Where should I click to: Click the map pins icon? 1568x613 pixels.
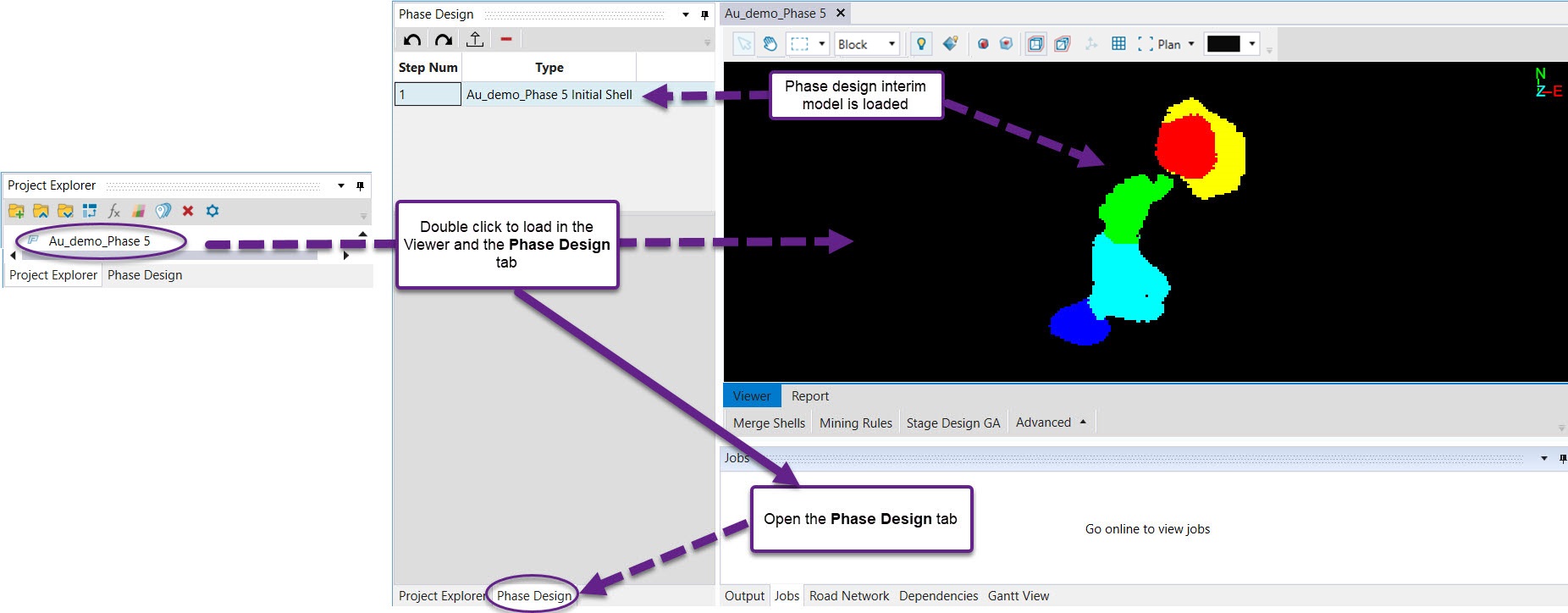pos(163,211)
